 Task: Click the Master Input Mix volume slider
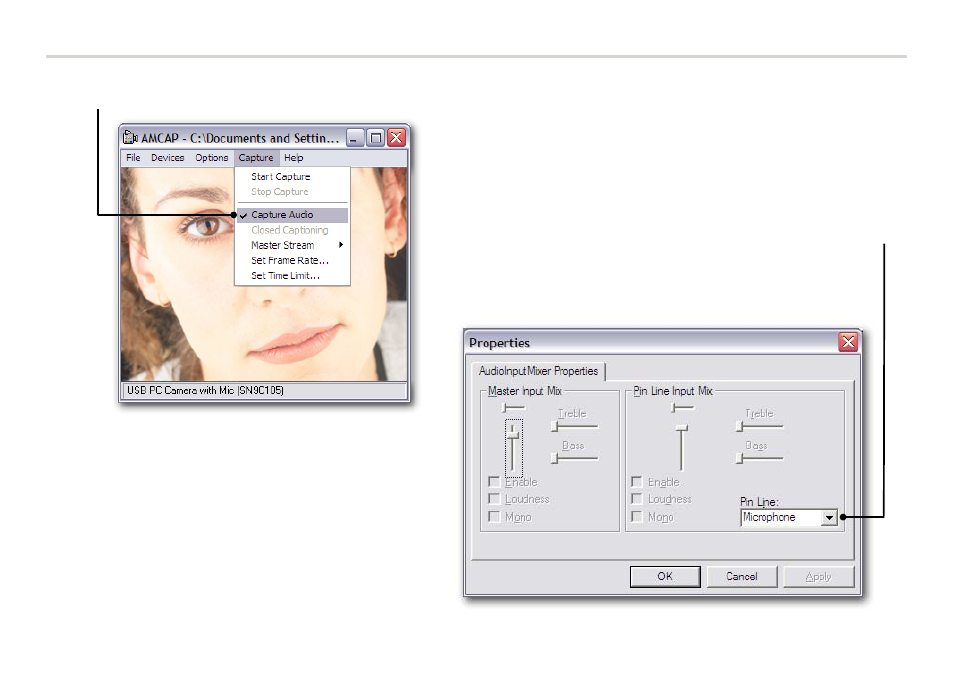(x=514, y=448)
